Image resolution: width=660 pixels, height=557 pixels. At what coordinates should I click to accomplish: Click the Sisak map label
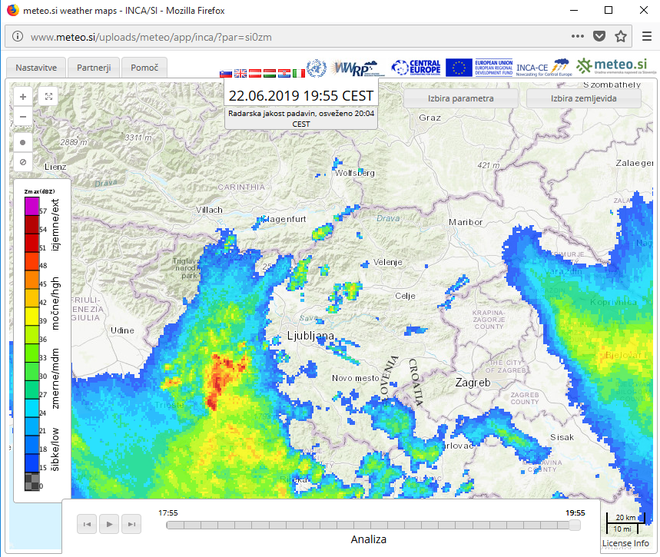coord(562,437)
